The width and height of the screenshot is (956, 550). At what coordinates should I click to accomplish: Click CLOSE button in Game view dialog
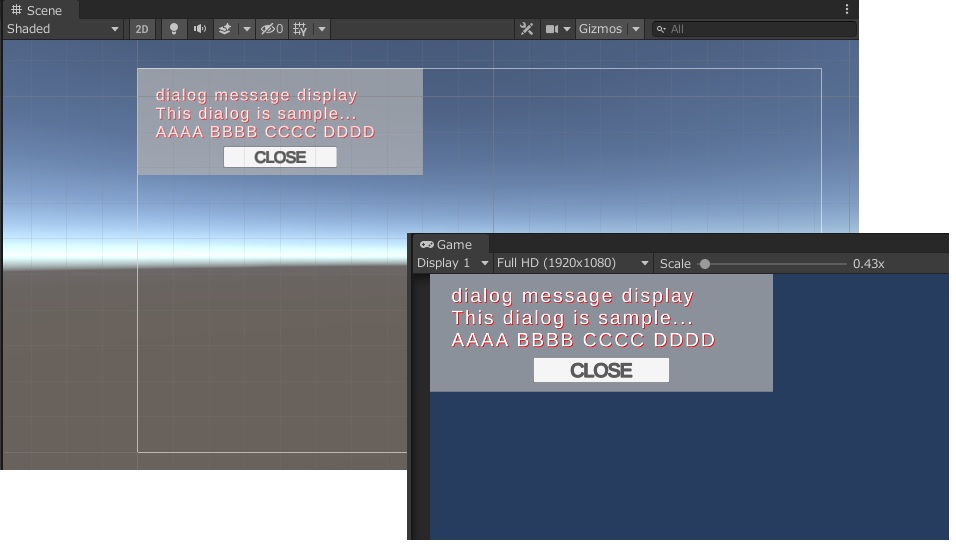(601, 370)
